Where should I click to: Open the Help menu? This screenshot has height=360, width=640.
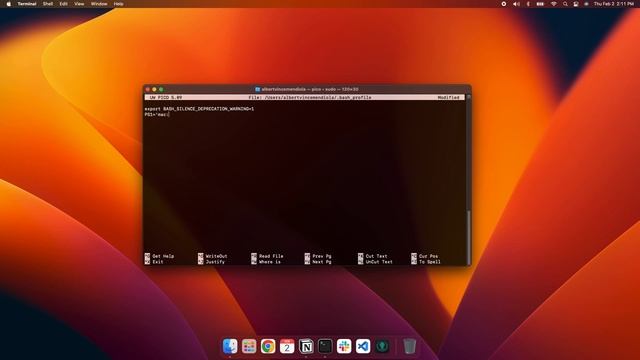pyautogui.click(x=118, y=4)
